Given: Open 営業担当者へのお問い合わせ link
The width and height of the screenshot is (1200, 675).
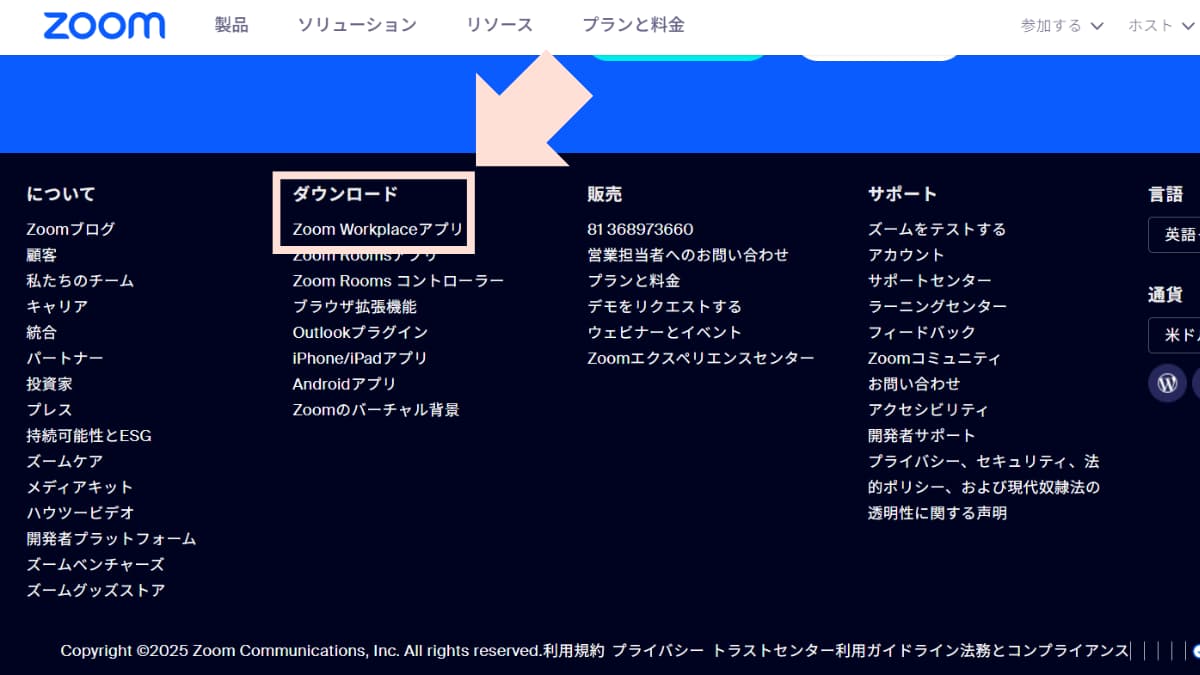Looking at the screenshot, I should [688, 255].
